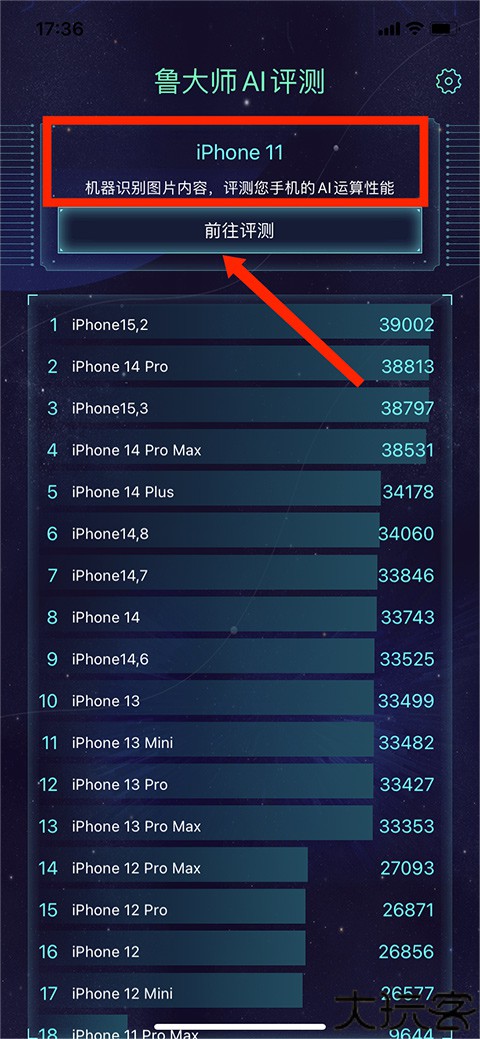480x1039 pixels.
Task: Tap the 鲁大师AI评测 title
Action: [x=239, y=82]
